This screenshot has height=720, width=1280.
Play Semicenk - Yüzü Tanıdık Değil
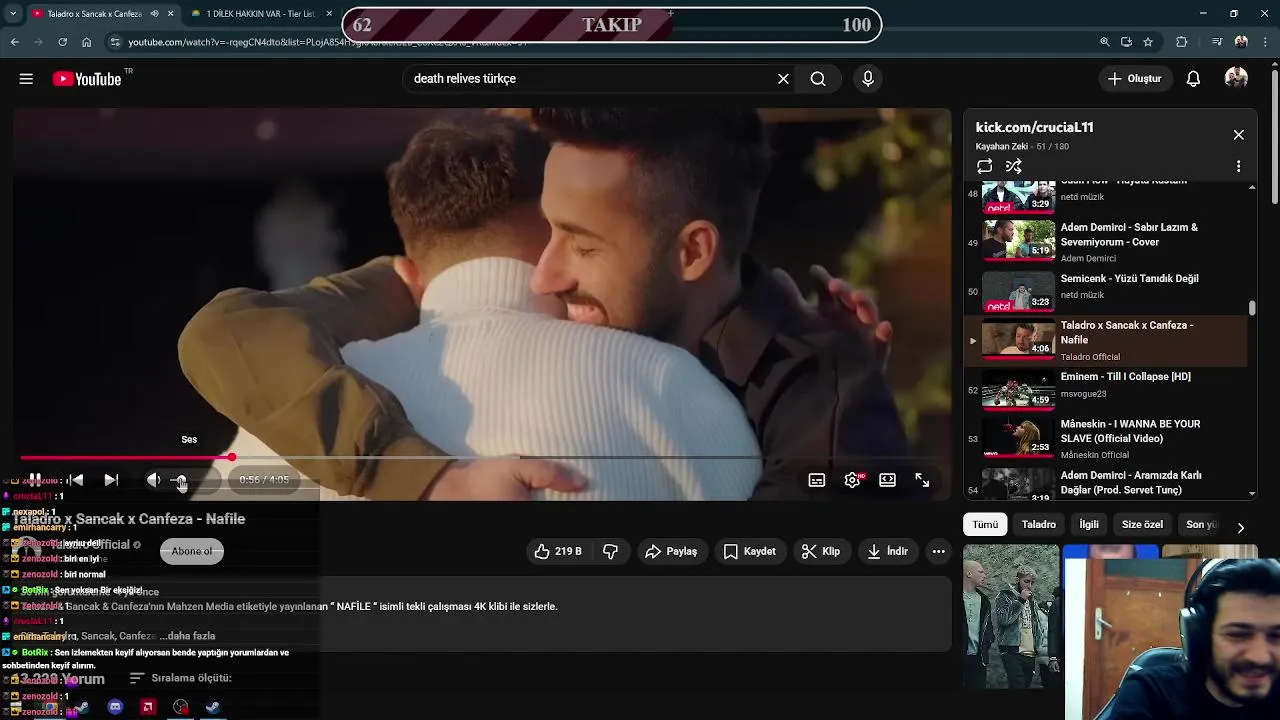(x=1107, y=291)
